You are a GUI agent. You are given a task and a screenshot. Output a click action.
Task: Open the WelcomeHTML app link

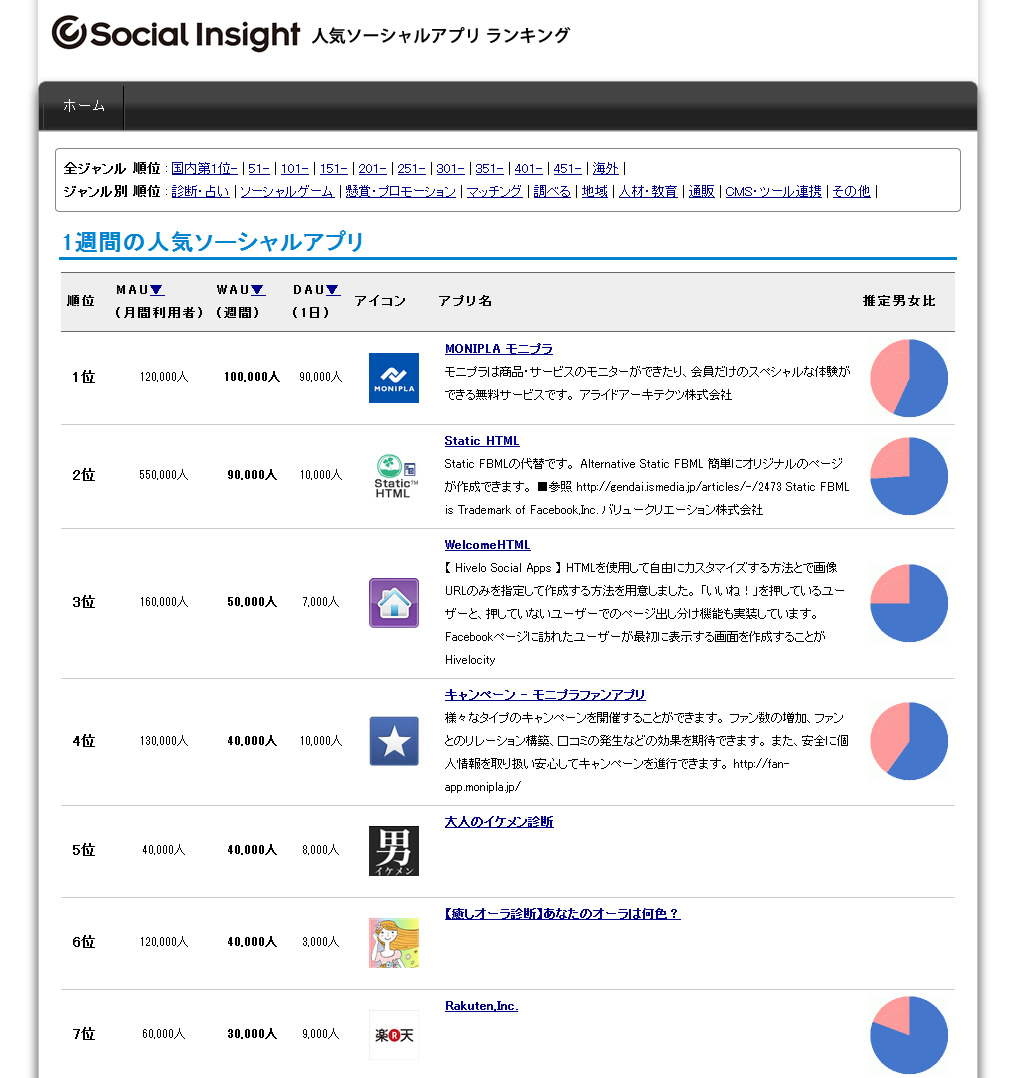487,544
